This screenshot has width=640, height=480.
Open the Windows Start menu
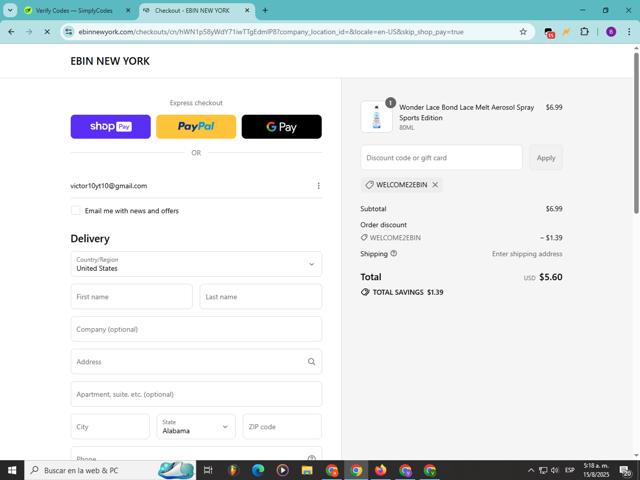pos(12,470)
